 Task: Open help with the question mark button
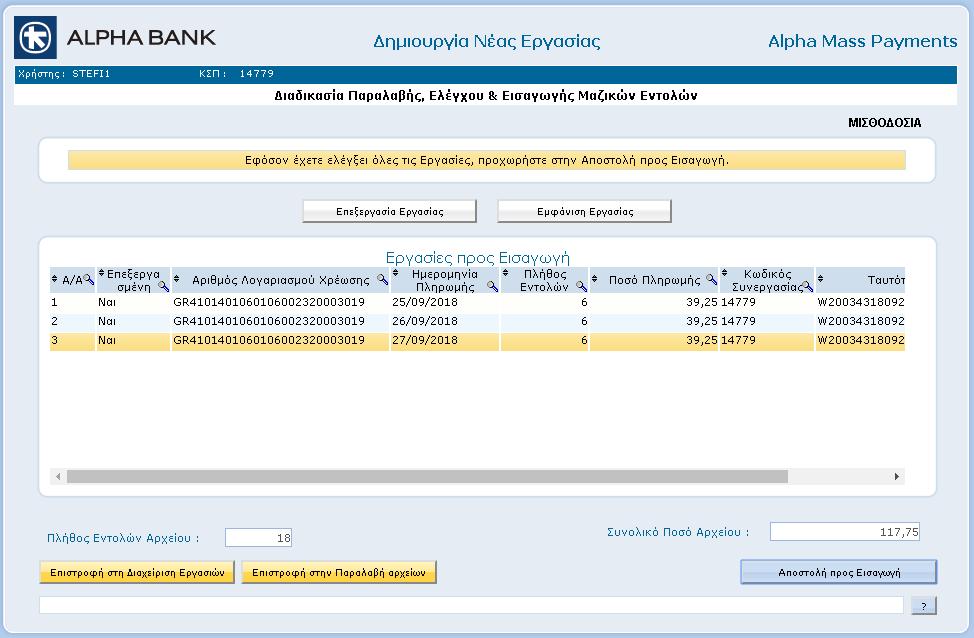924,606
